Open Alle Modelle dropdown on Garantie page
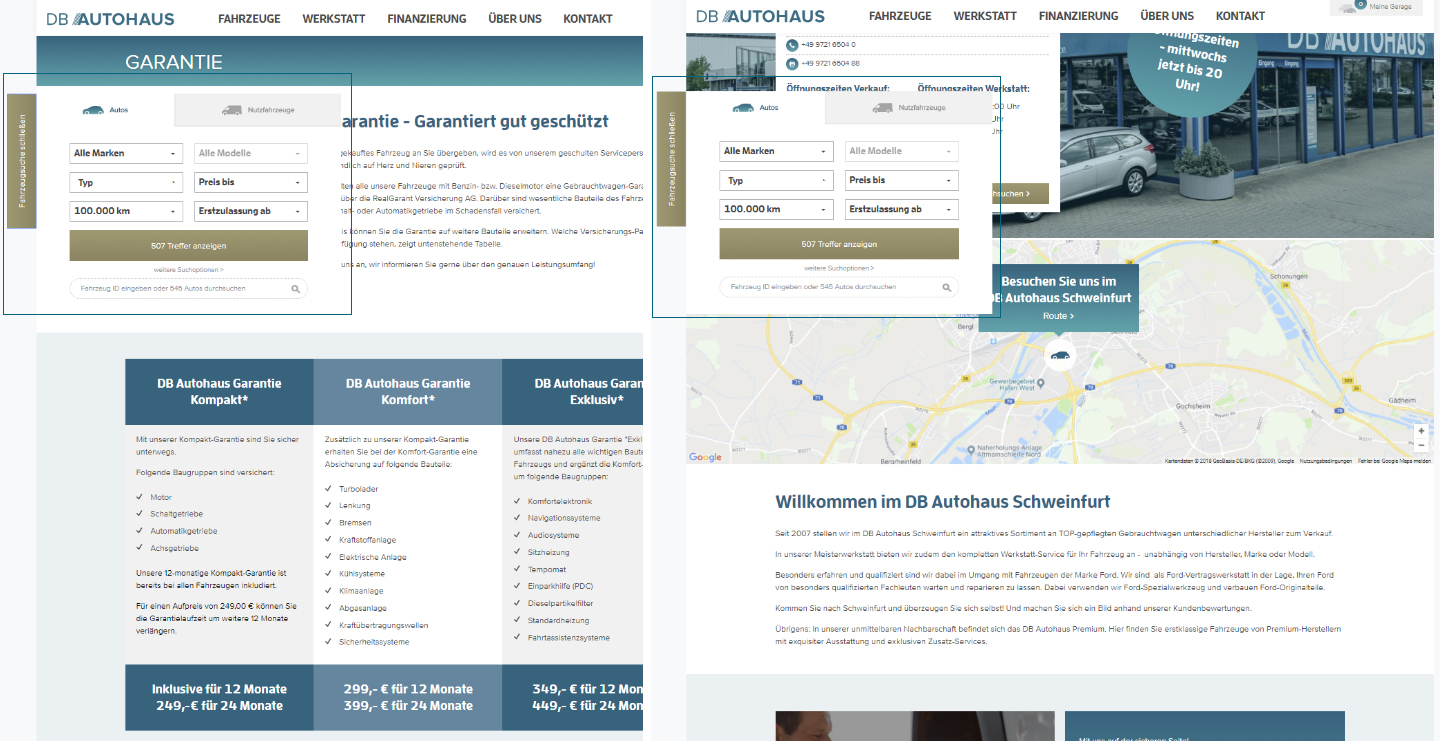Screen dimensions: 1440x741 coord(251,153)
